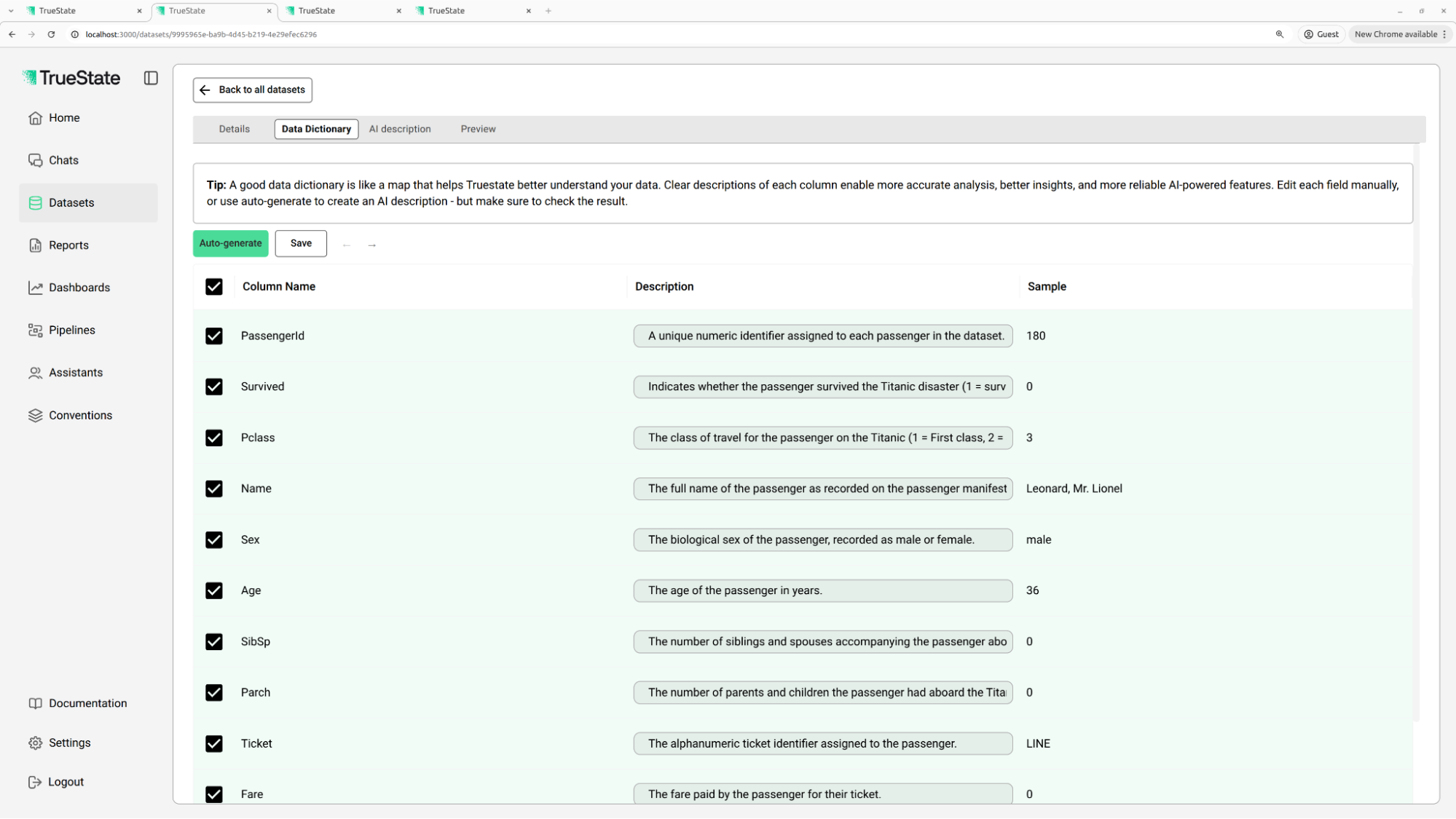Click the redo right-arrow icon
This screenshot has height=819, width=1456.
[x=372, y=245]
